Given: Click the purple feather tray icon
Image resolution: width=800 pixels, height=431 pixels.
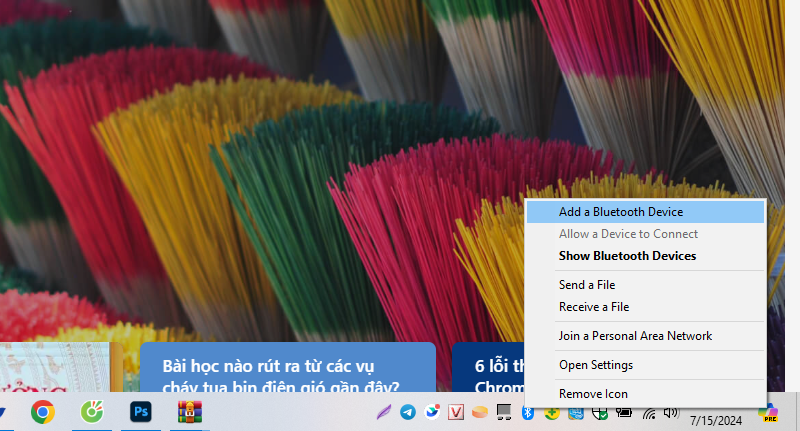Looking at the screenshot, I should [384, 412].
